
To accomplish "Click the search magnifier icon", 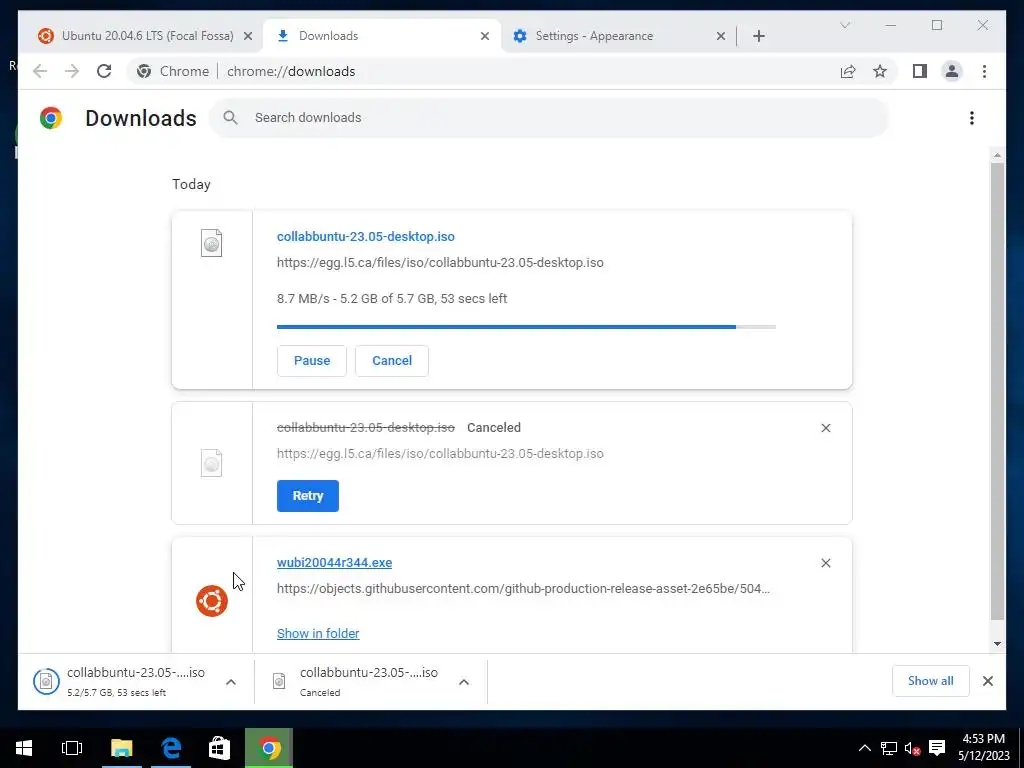I will click(x=230, y=118).
